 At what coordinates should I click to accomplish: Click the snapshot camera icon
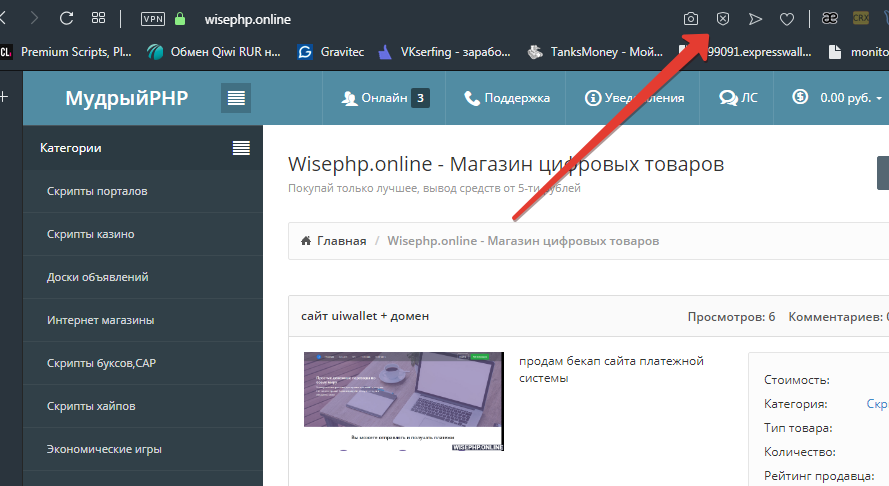tap(691, 19)
